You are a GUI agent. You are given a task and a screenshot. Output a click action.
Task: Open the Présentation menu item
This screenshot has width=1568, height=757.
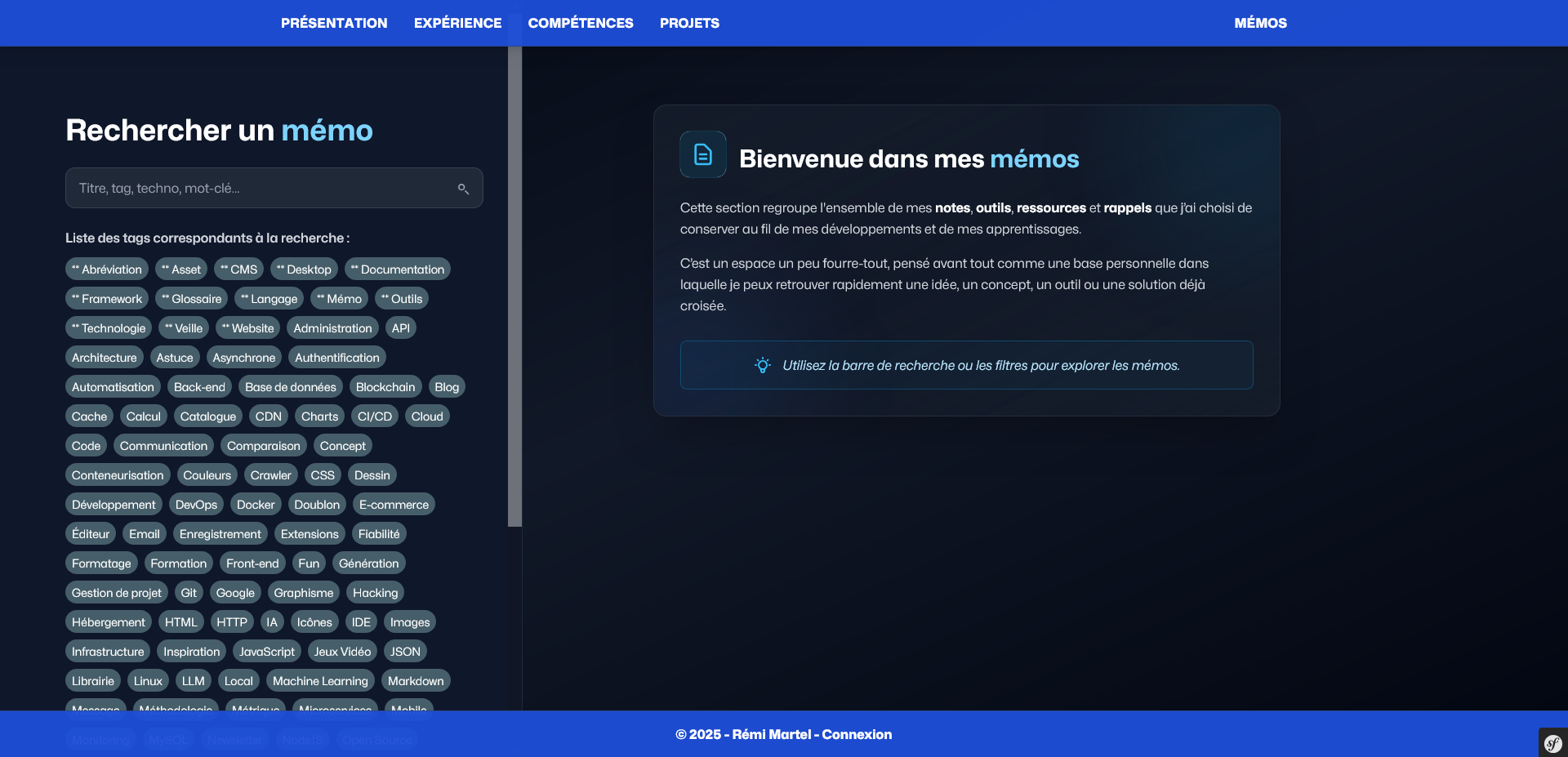[x=334, y=23]
